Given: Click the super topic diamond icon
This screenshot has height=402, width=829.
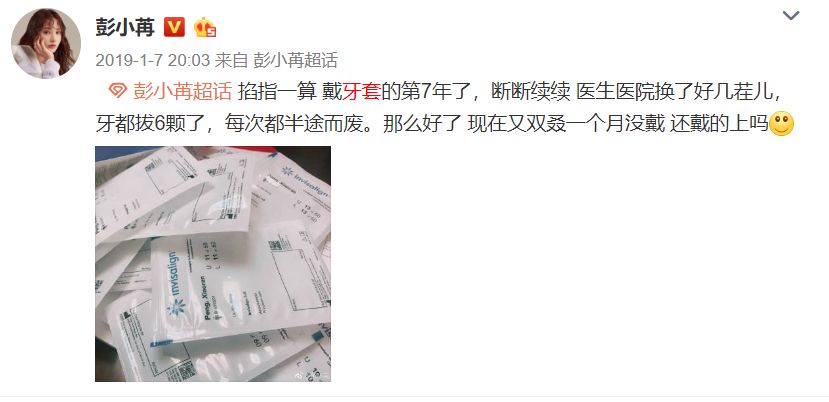Looking at the screenshot, I should 117,90.
